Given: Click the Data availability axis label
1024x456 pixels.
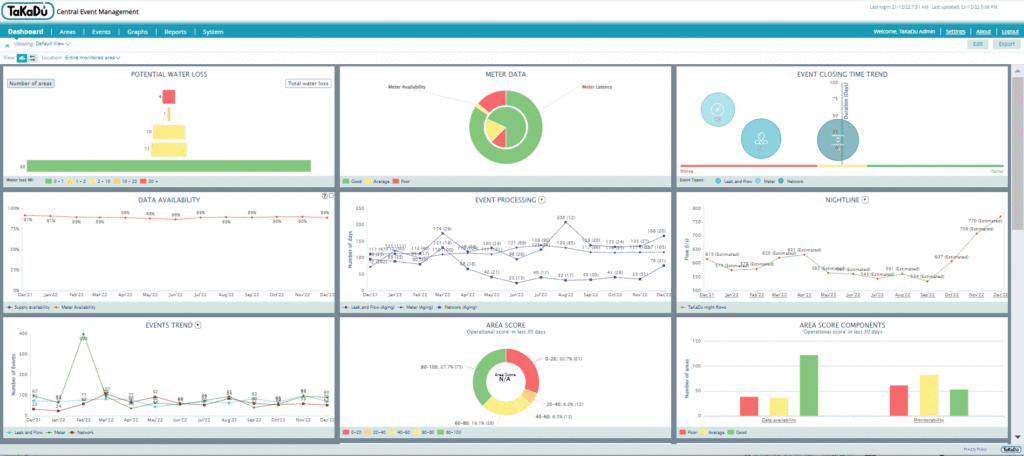Looking at the screenshot, I should (x=779, y=421).
